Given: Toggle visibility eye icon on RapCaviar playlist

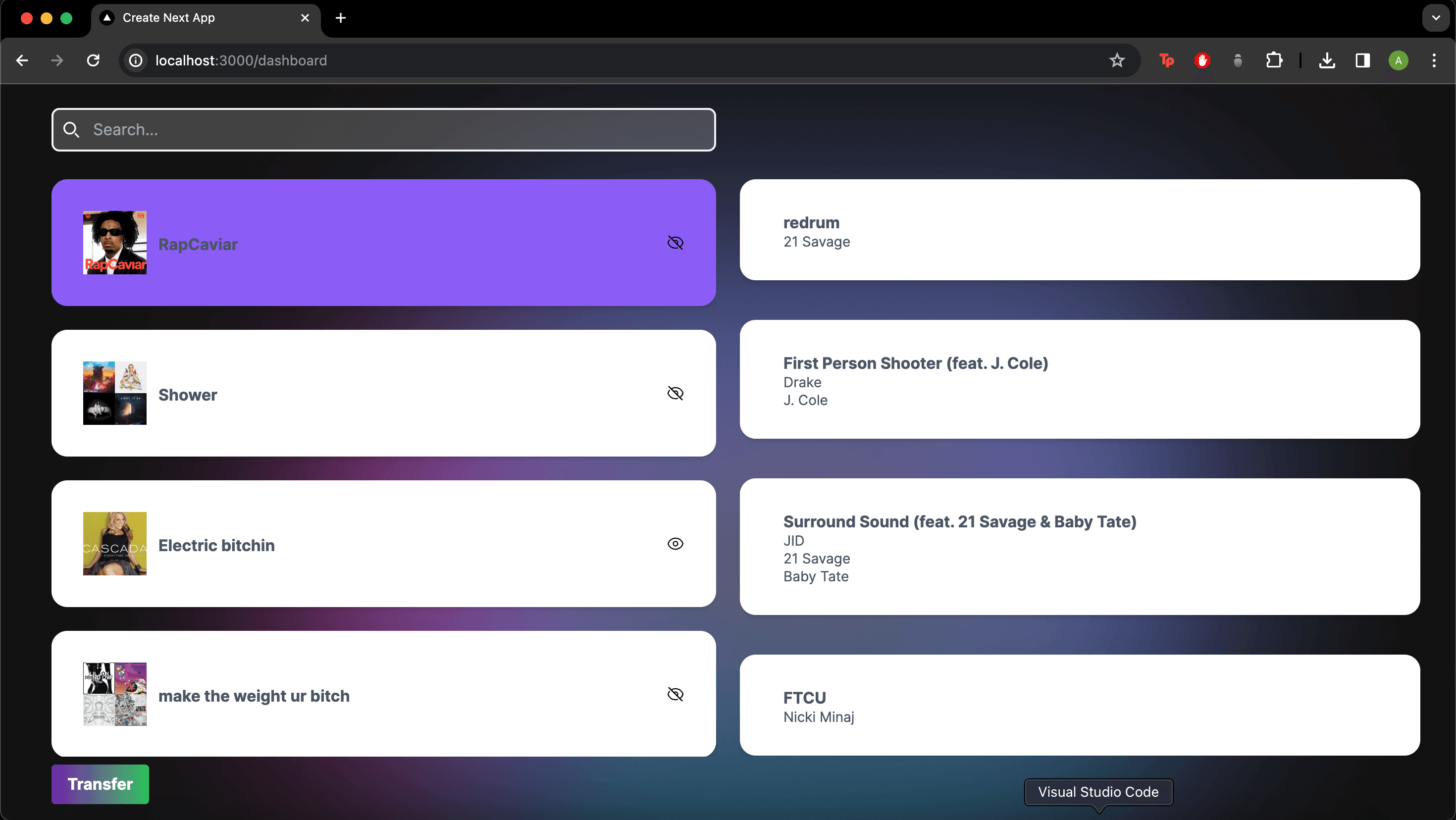Looking at the screenshot, I should coord(676,243).
